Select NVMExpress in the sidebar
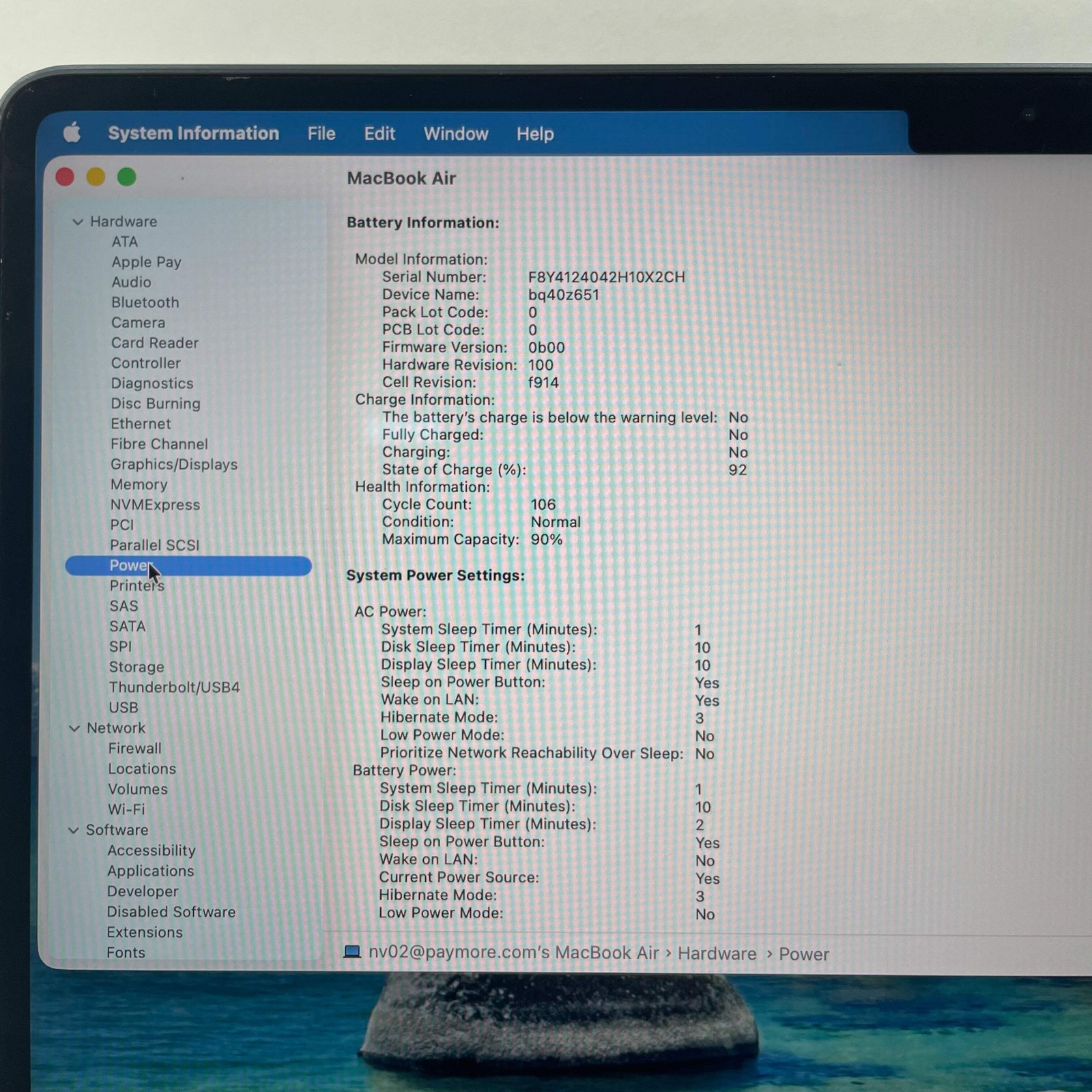The height and width of the screenshot is (1092, 1092). coord(155,505)
